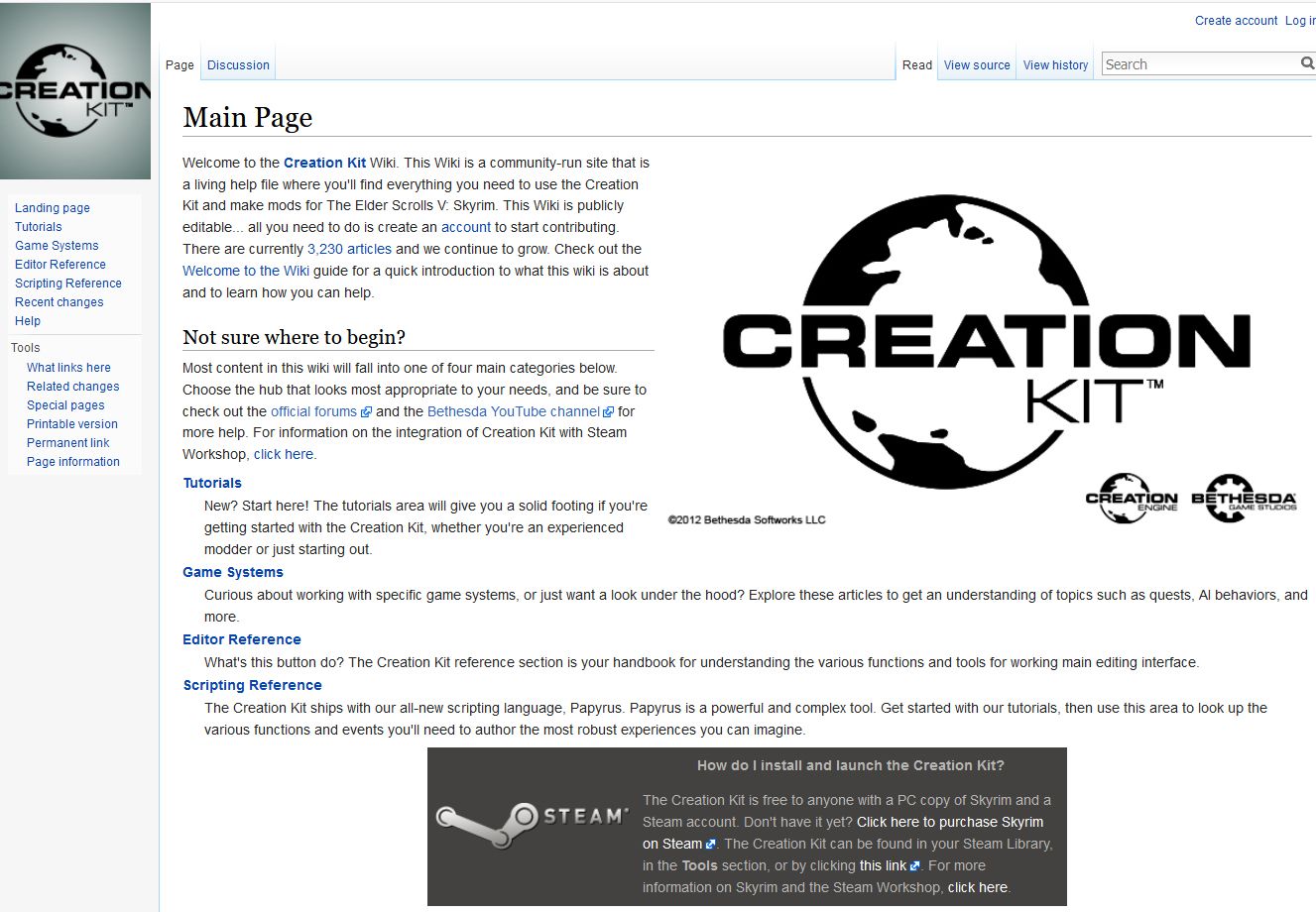The height and width of the screenshot is (912, 1316).
Task: Open Page information tool
Action: coord(73,462)
